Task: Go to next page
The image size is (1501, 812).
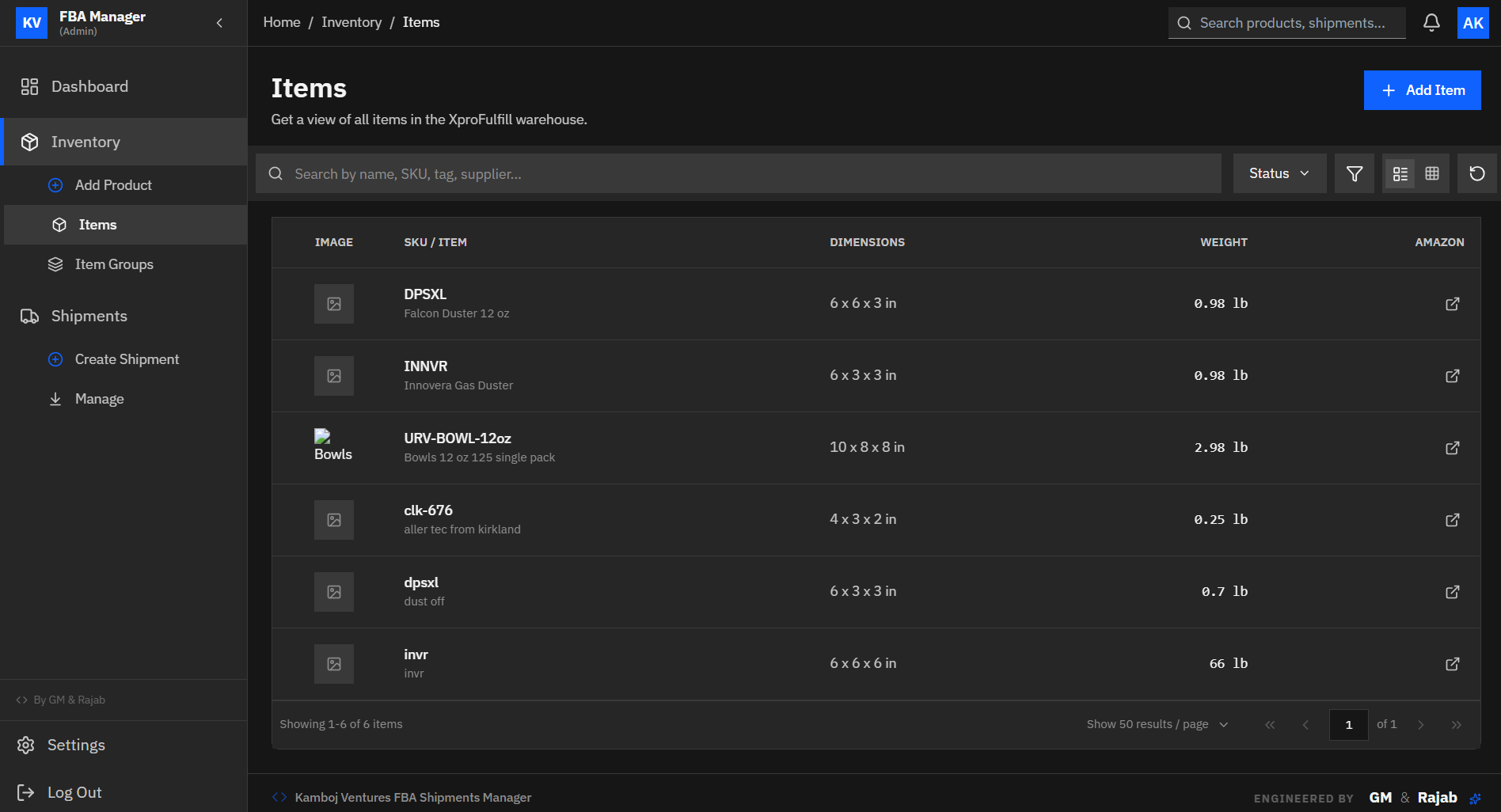Action: pos(1421,725)
